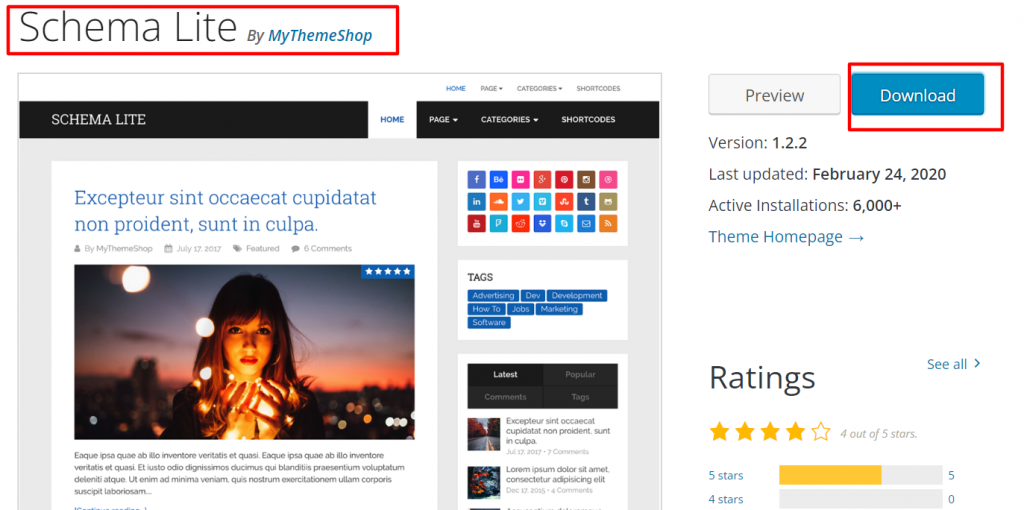Switch to the Comments tab in widget
Viewport: 1024px width, 510px height.
[505, 397]
